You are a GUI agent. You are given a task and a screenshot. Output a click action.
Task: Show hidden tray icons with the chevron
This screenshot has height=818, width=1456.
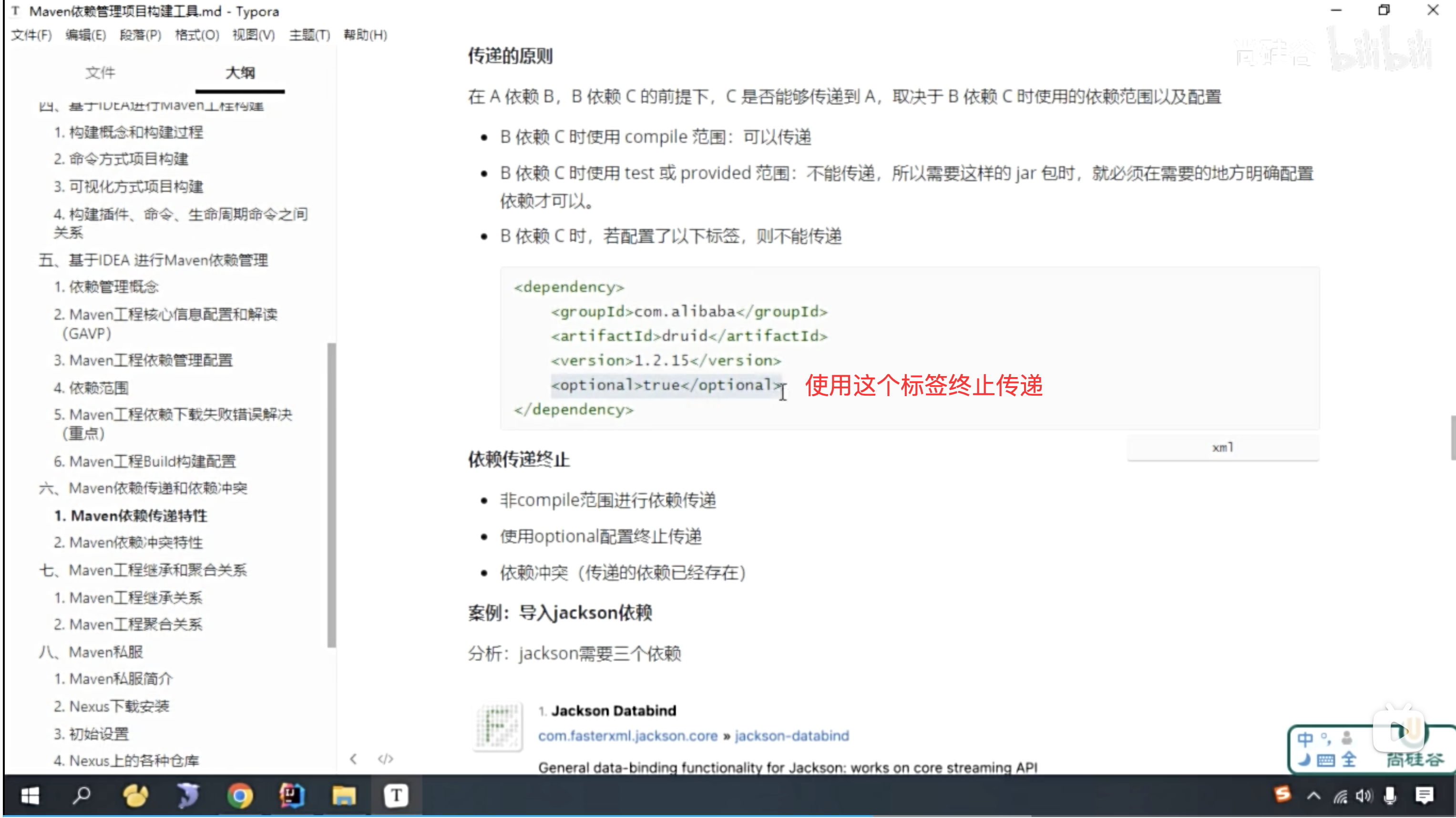pos(1313,796)
